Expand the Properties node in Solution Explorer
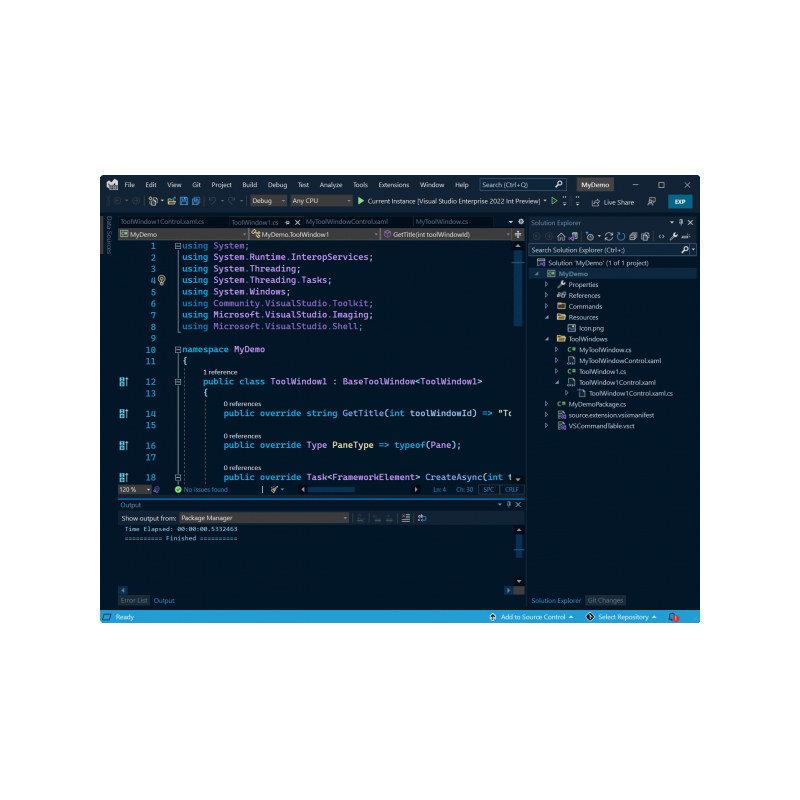 [x=548, y=284]
